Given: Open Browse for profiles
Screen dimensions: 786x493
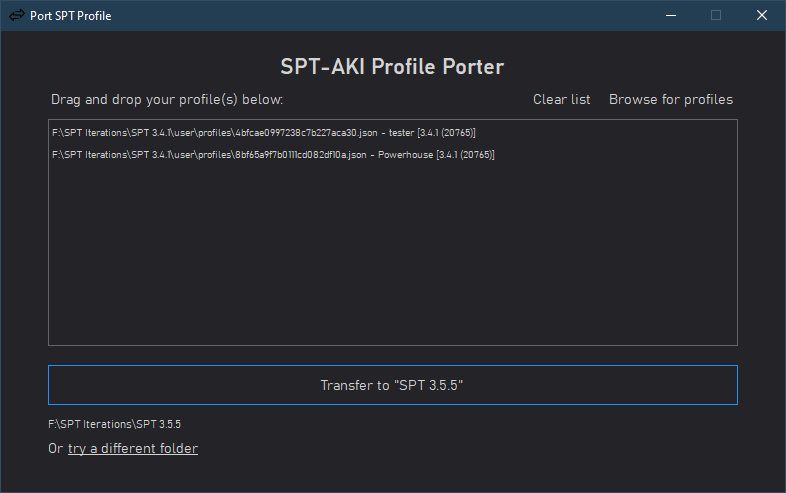Looking at the screenshot, I should pyautogui.click(x=671, y=99).
